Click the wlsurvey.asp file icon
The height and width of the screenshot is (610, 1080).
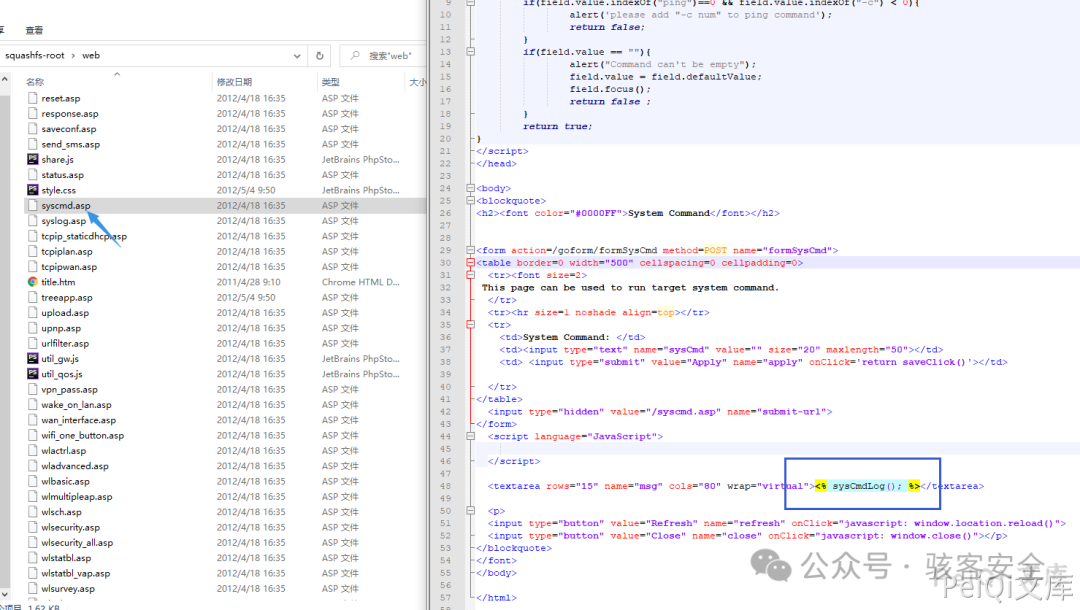tap(32, 589)
